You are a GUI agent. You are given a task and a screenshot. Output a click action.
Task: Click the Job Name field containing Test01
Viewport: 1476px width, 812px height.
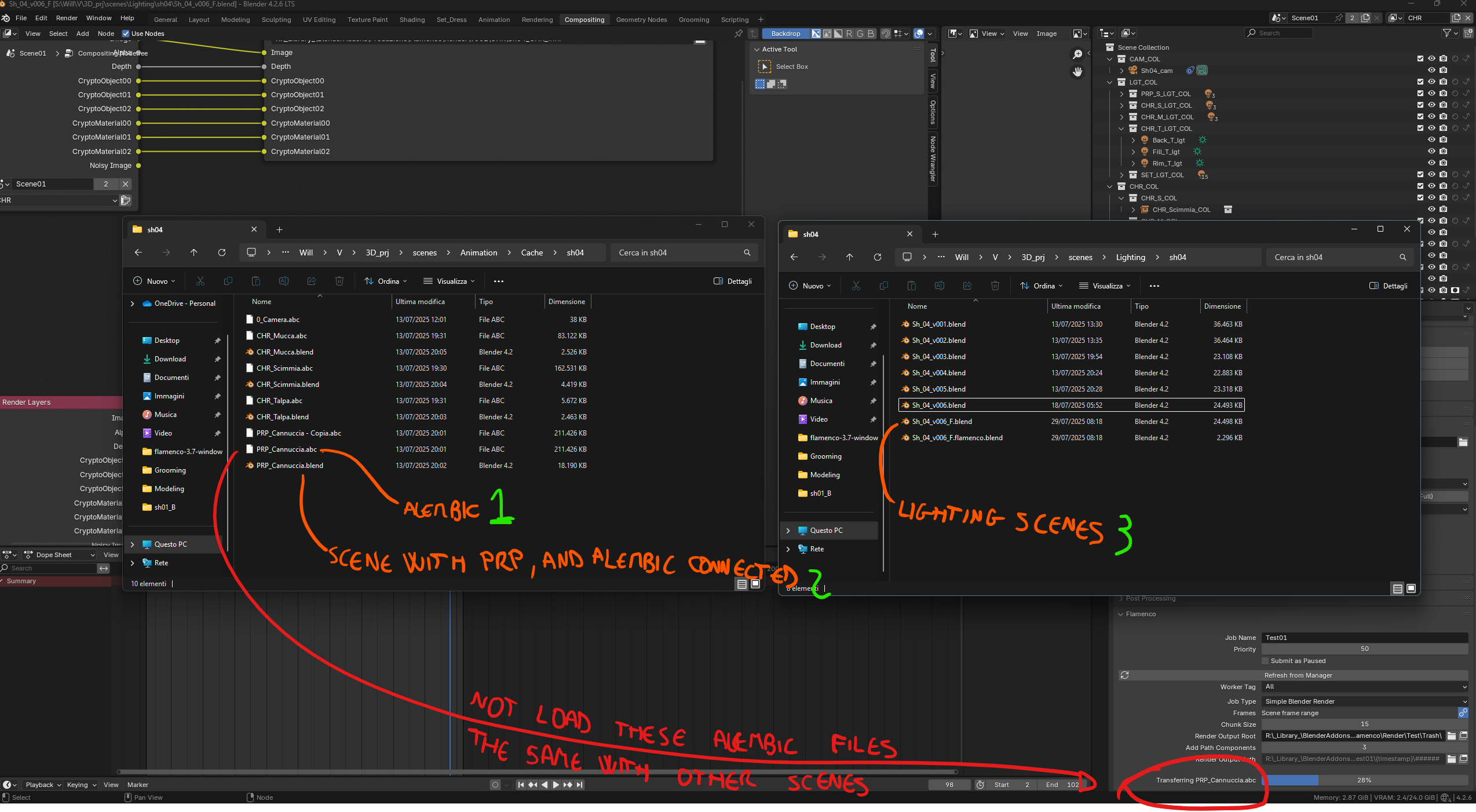(x=1365, y=637)
